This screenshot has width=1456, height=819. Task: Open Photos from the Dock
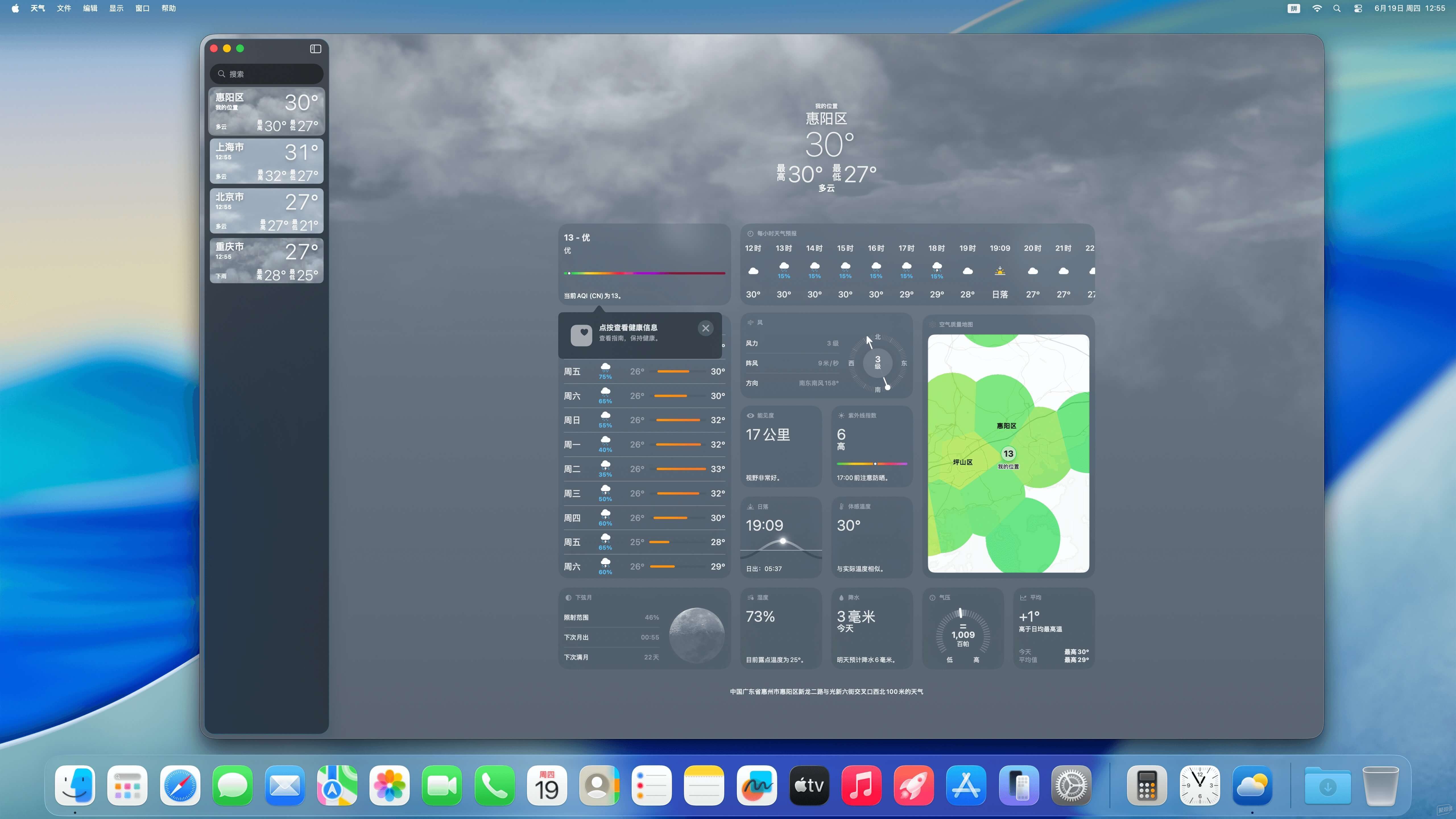coord(389,785)
